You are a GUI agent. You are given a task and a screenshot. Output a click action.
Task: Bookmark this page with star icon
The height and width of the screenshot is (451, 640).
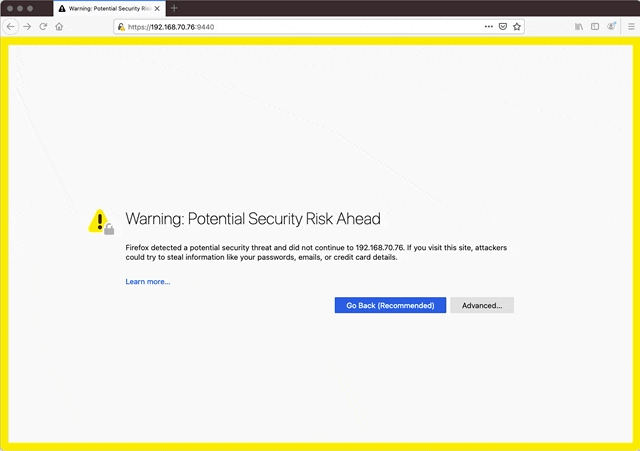pos(517,27)
